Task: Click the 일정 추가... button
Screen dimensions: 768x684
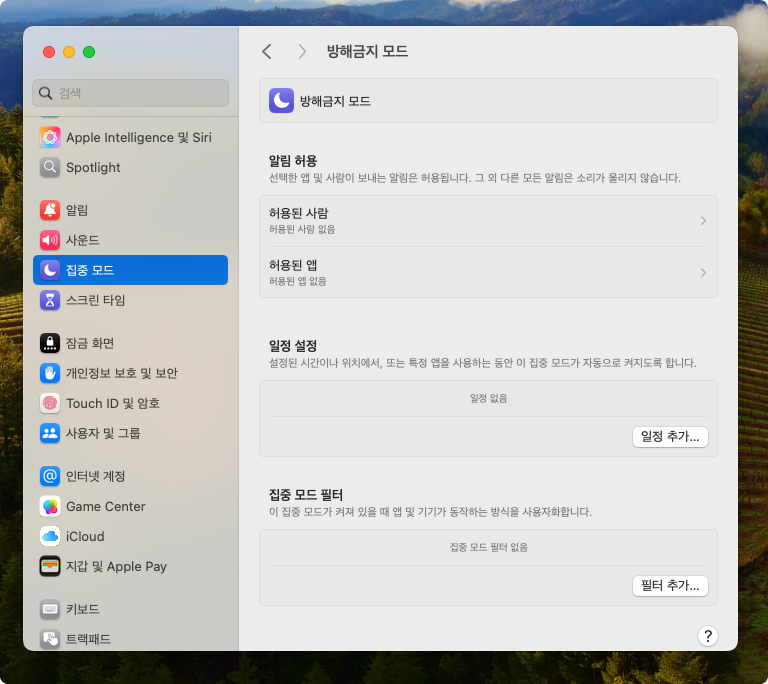Action: (x=670, y=436)
